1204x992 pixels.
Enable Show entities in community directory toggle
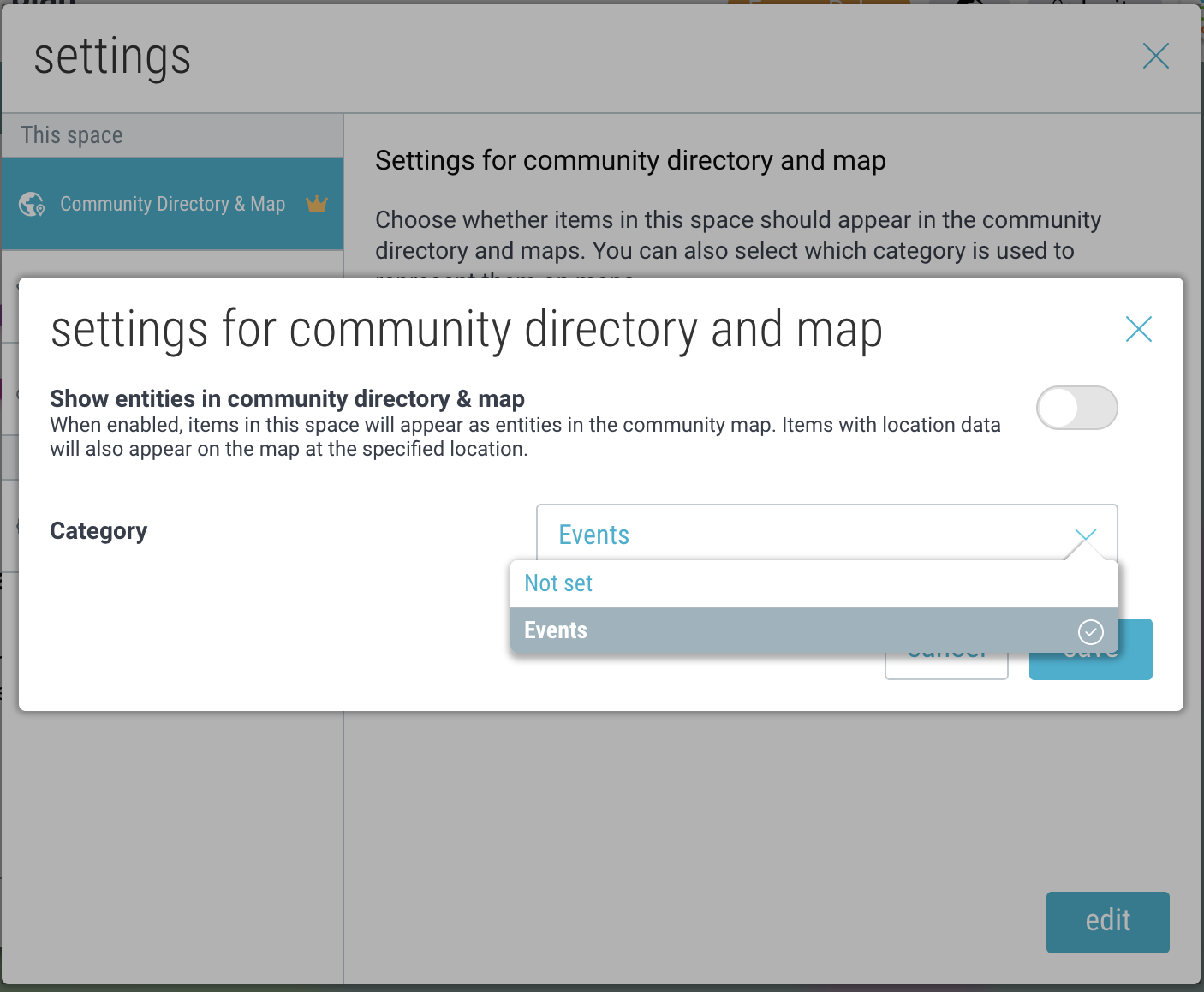pos(1076,408)
